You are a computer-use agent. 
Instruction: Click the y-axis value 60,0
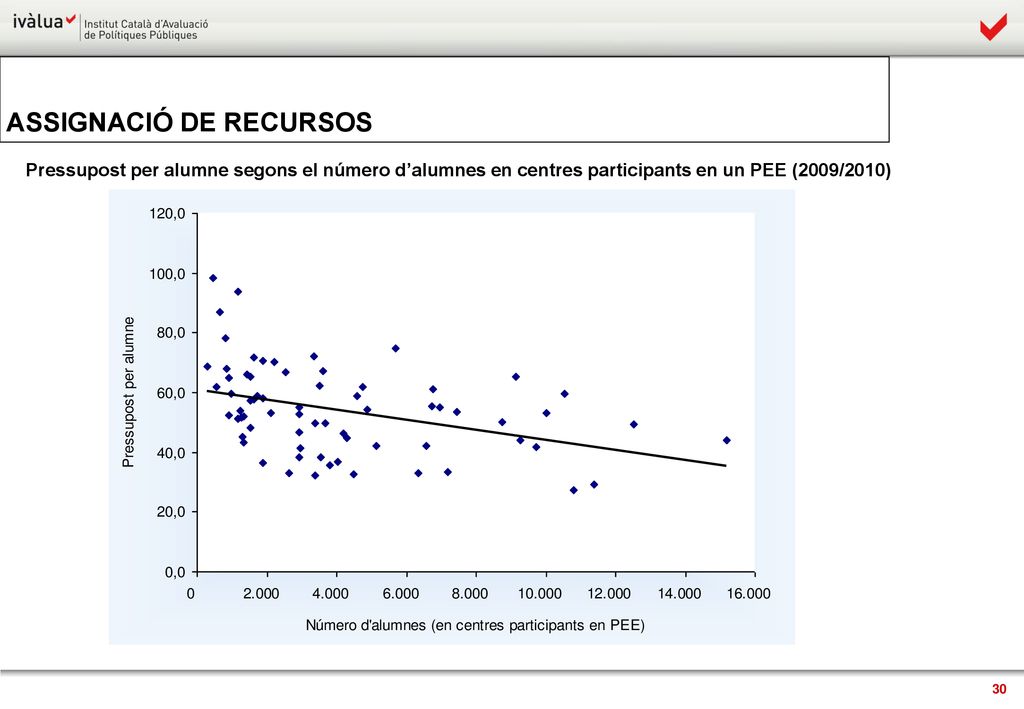170,393
